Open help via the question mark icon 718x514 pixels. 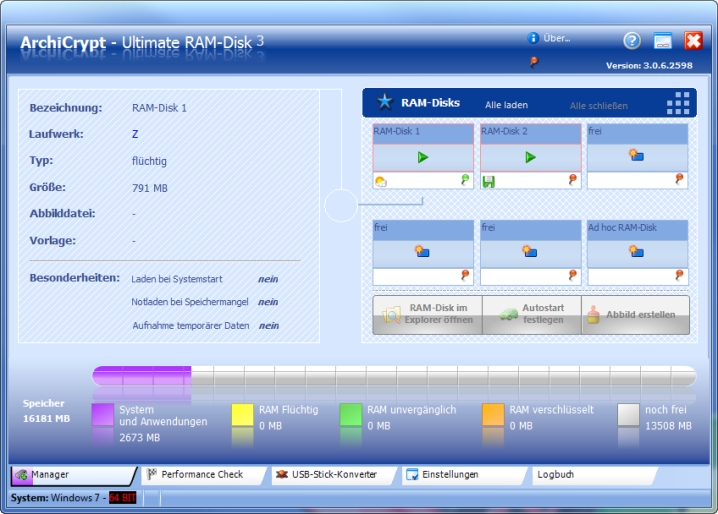click(631, 41)
